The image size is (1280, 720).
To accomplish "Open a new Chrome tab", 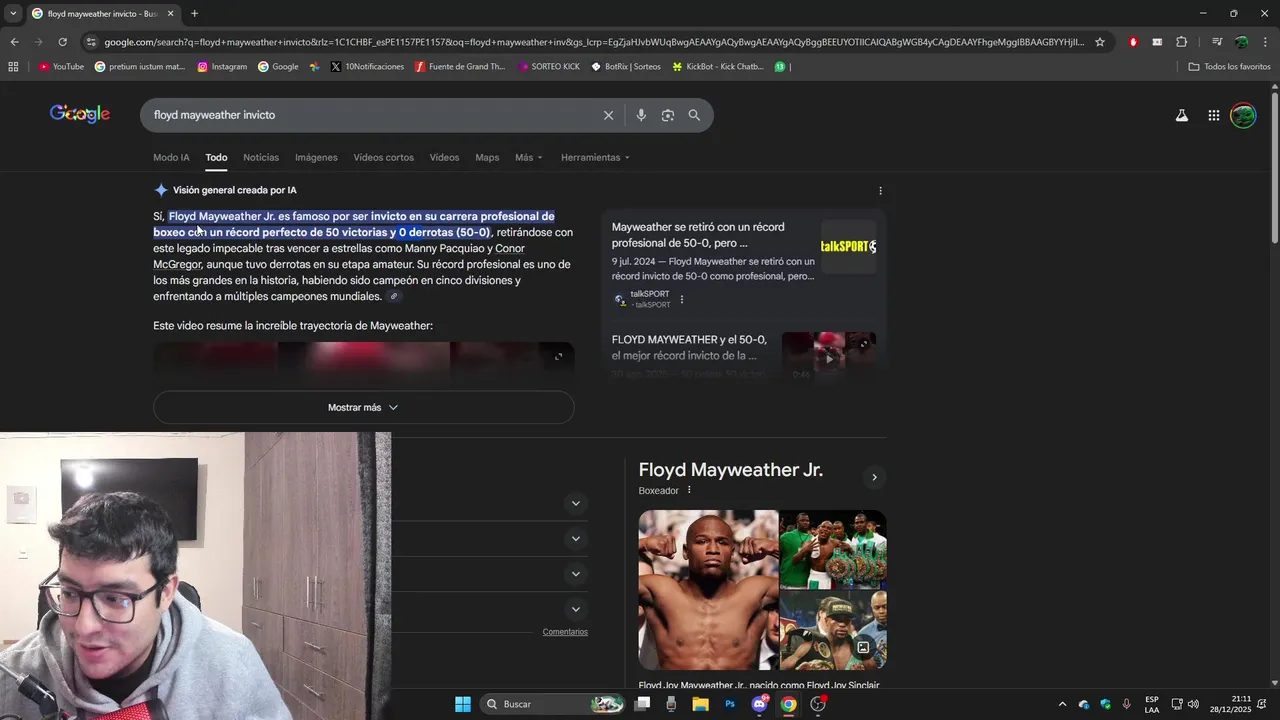I will coord(194,14).
